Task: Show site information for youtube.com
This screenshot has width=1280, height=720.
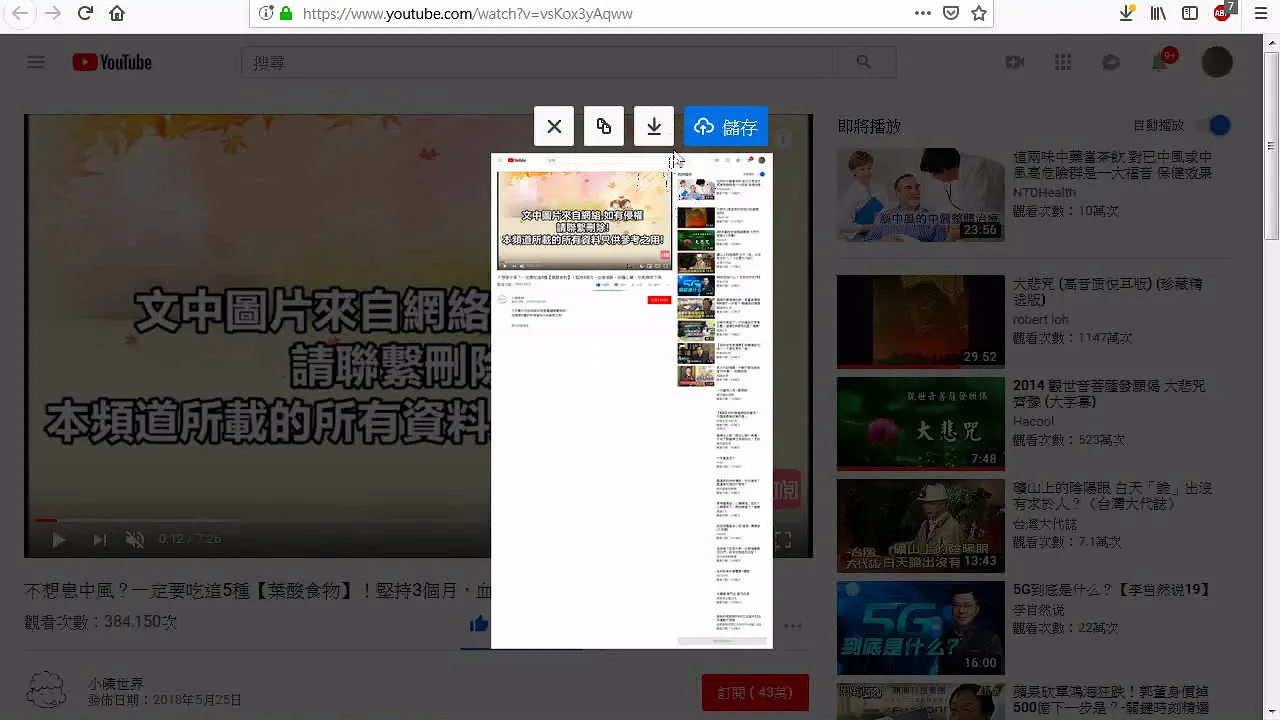Action: (x=265, y=13)
